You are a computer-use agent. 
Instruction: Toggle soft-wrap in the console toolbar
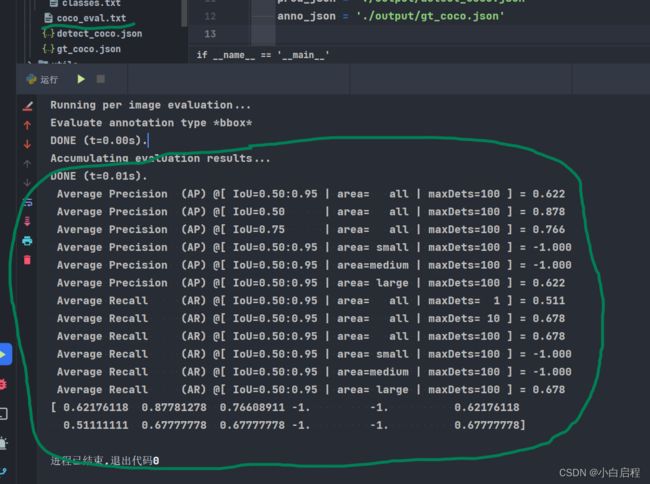tap(27, 202)
